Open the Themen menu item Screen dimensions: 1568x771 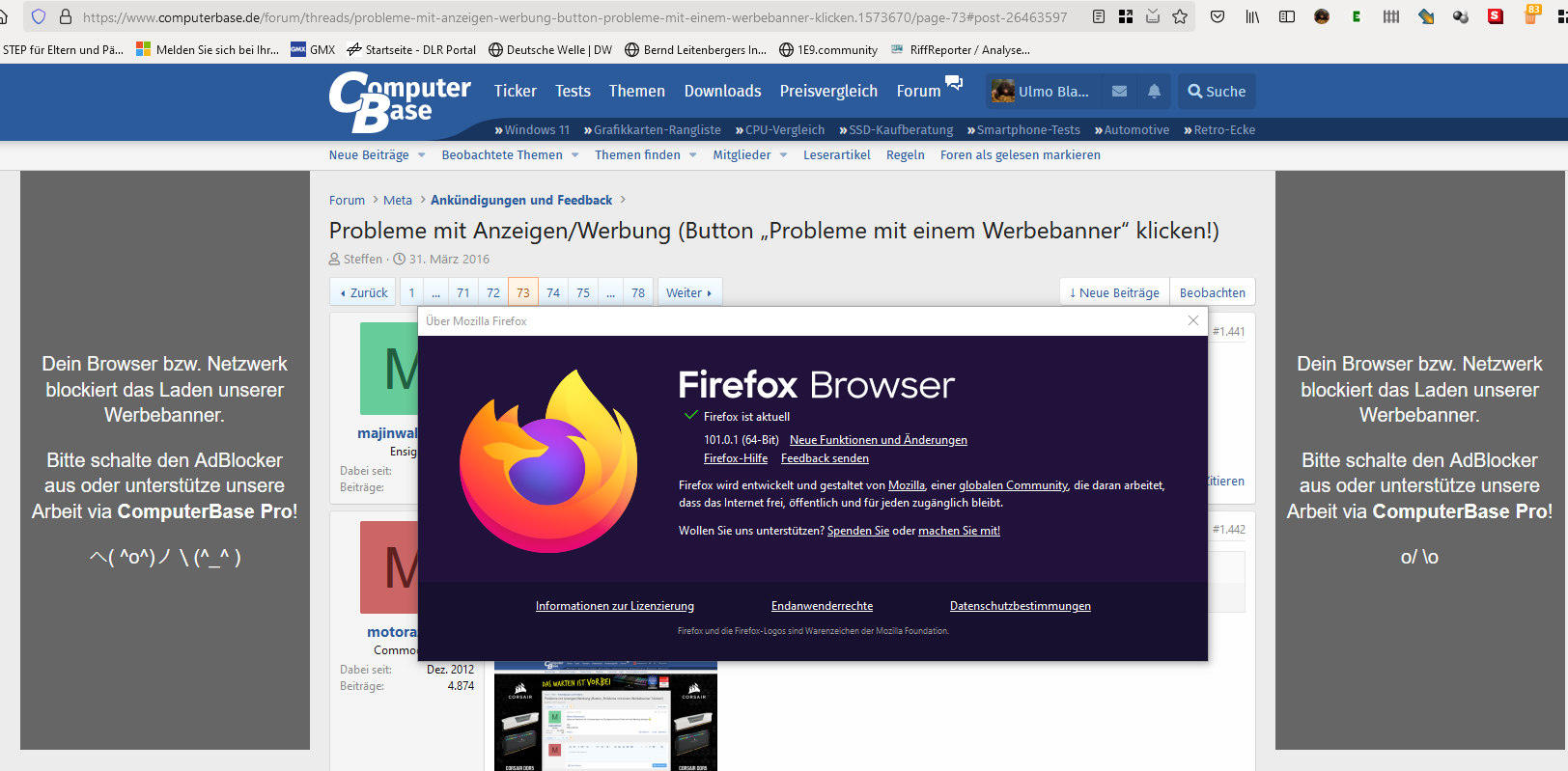(636, 91)
